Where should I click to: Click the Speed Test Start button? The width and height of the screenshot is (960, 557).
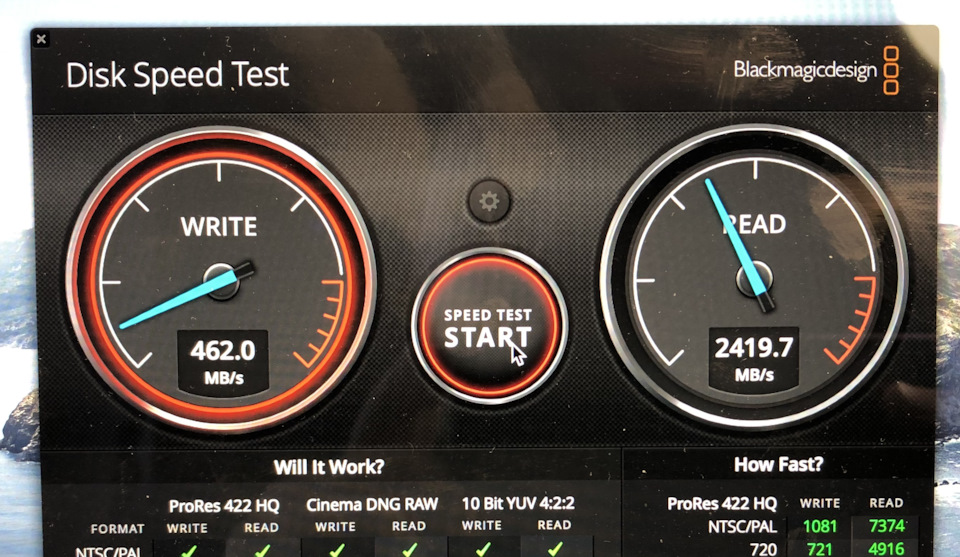(x=489, y=326)
